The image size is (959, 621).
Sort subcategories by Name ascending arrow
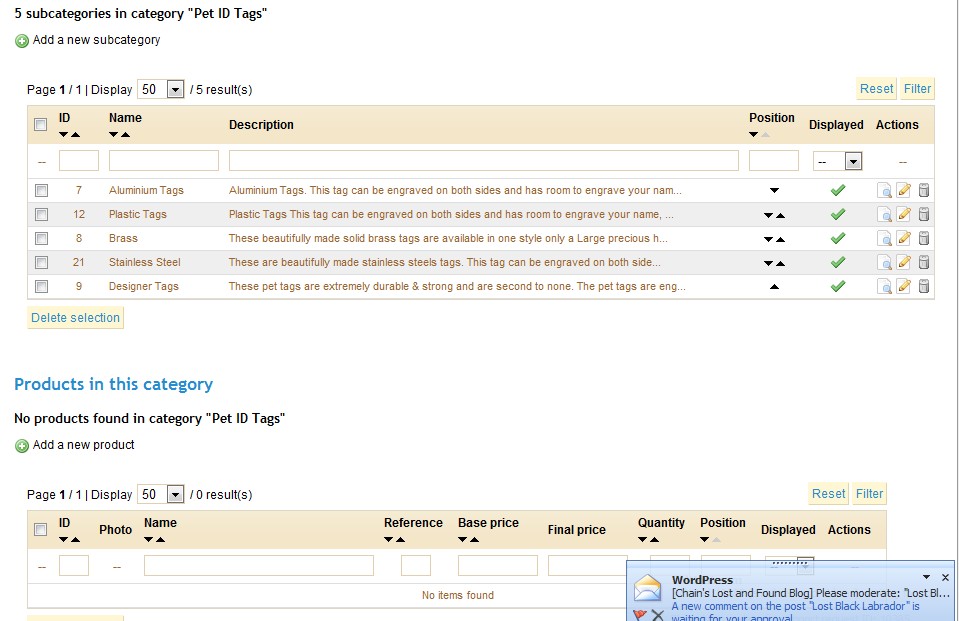coord(125,135)
